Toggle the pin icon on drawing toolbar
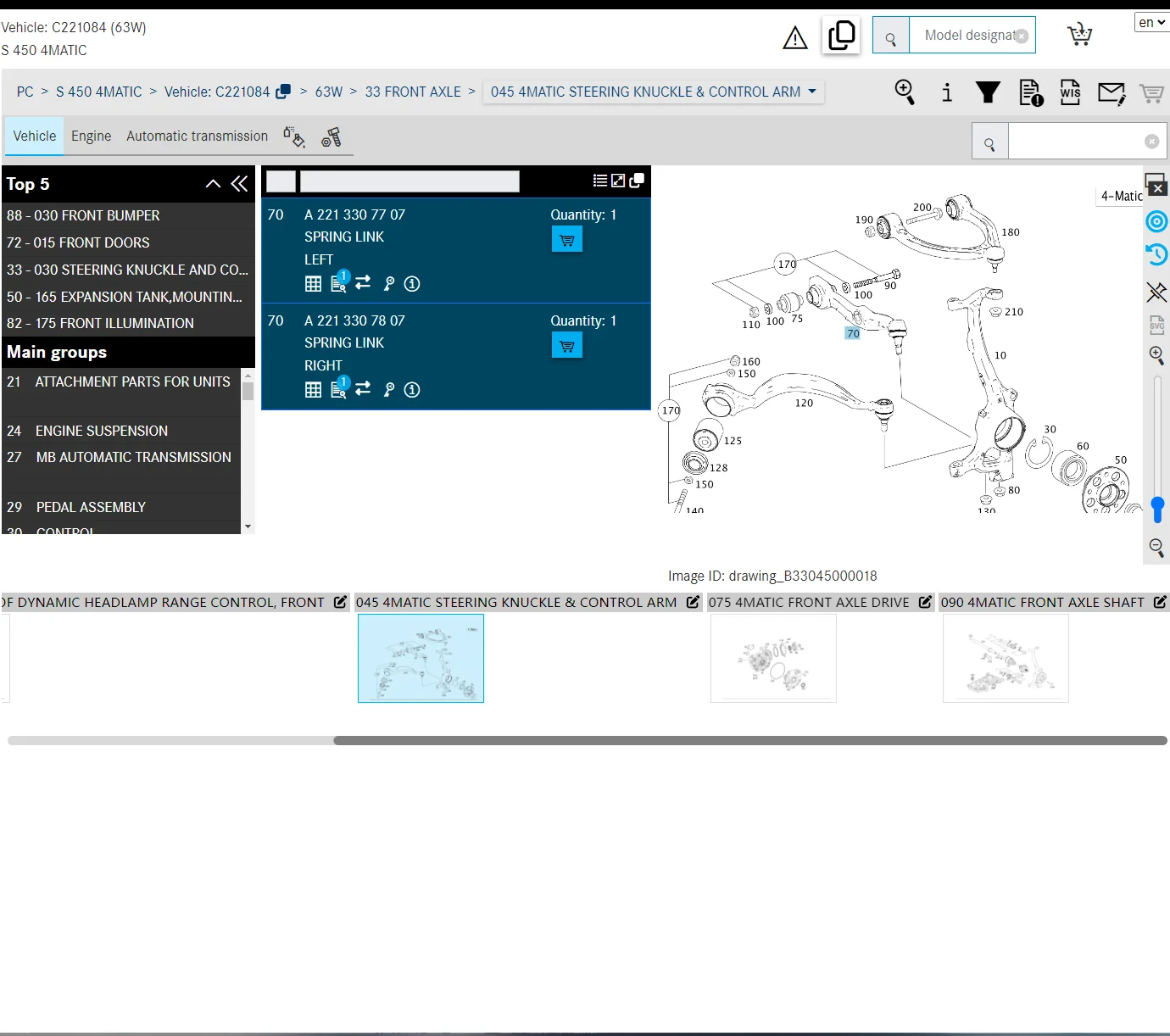1170x1036 pixels. coord(1156,292)
